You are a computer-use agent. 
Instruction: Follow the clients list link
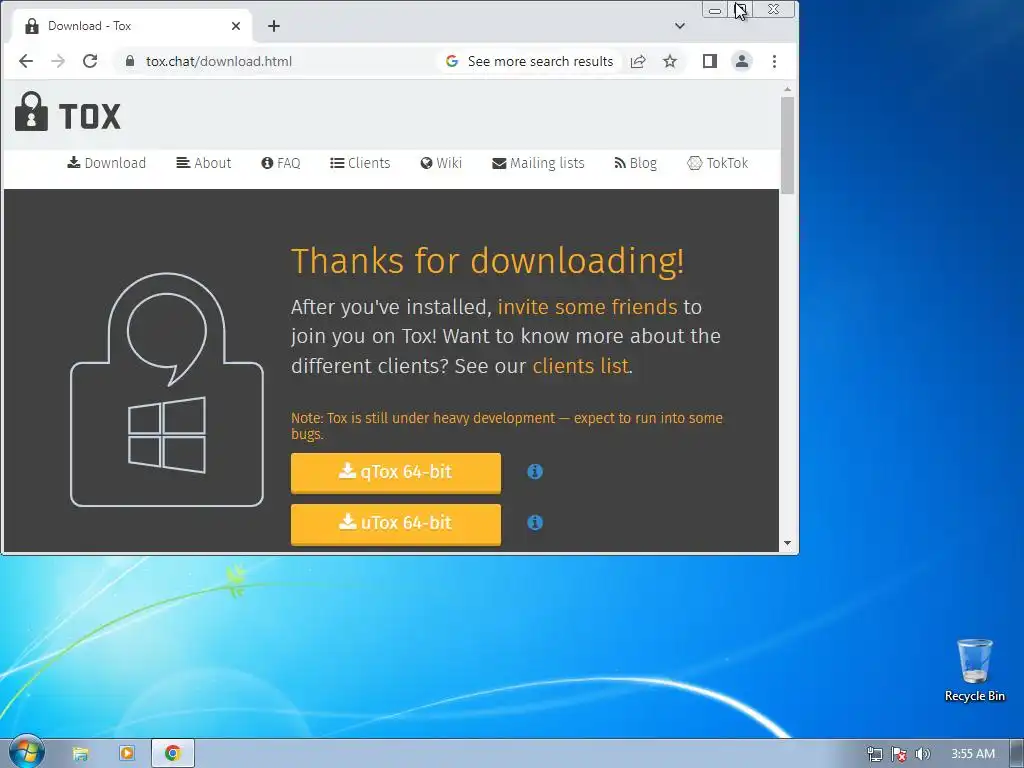pyautogui.click(x=581, y=366)
